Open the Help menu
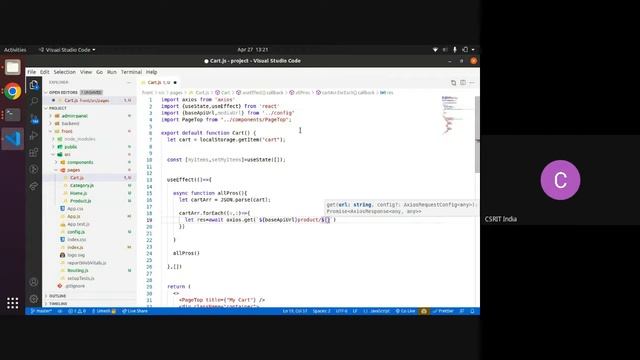Image resolution: width=640 pixels, height=360 pixels. [x=151, y=72]
